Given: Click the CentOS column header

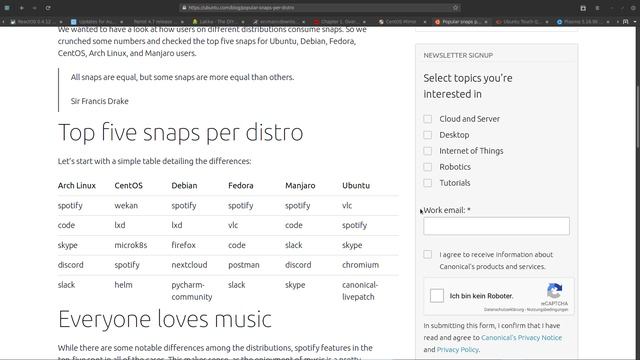Looking at the screenshot, I should [128, 185].
